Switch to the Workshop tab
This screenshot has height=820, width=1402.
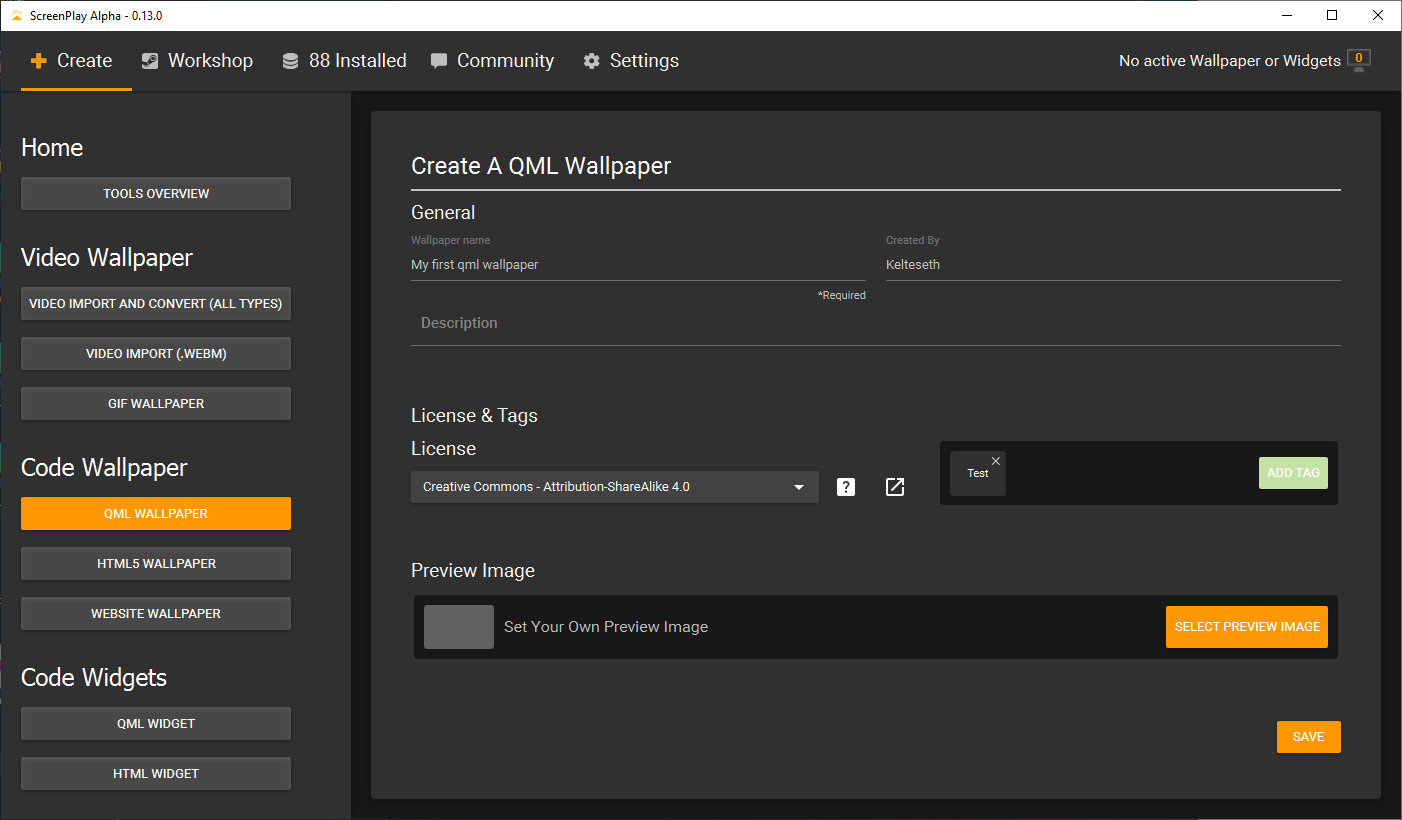click(x=197, y=61)
